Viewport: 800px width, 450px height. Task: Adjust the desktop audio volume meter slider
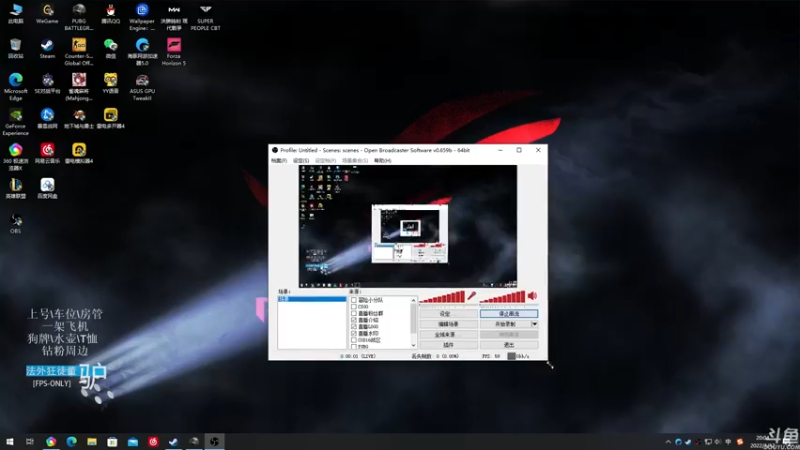pyautogui.click(x=503, y=297)
